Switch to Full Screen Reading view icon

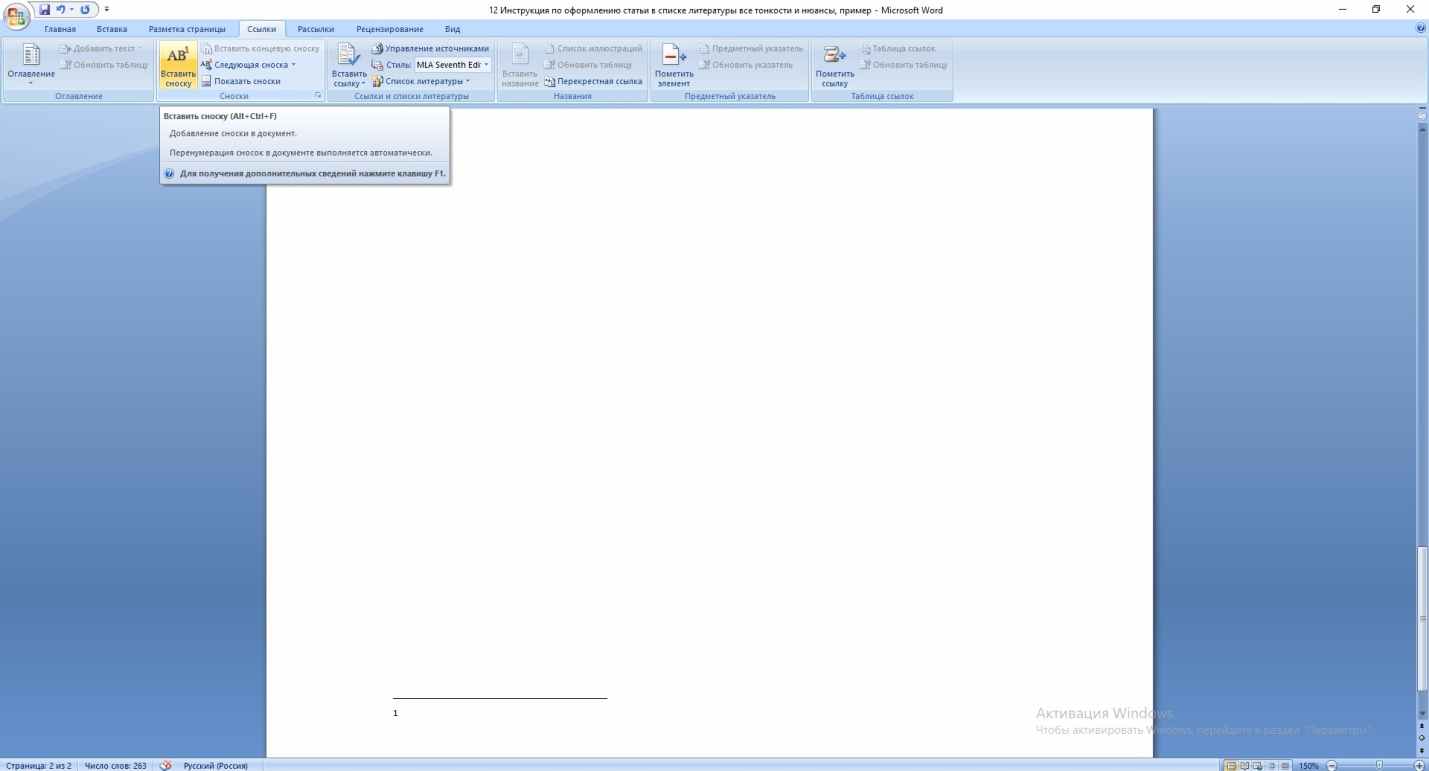click(1244, 765)
